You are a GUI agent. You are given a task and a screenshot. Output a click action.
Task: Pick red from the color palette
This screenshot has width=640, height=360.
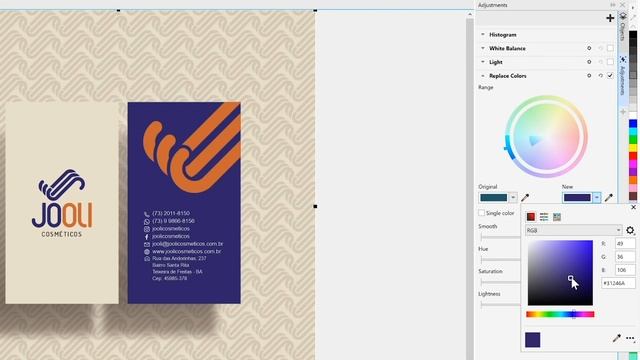tap(633, 156)
